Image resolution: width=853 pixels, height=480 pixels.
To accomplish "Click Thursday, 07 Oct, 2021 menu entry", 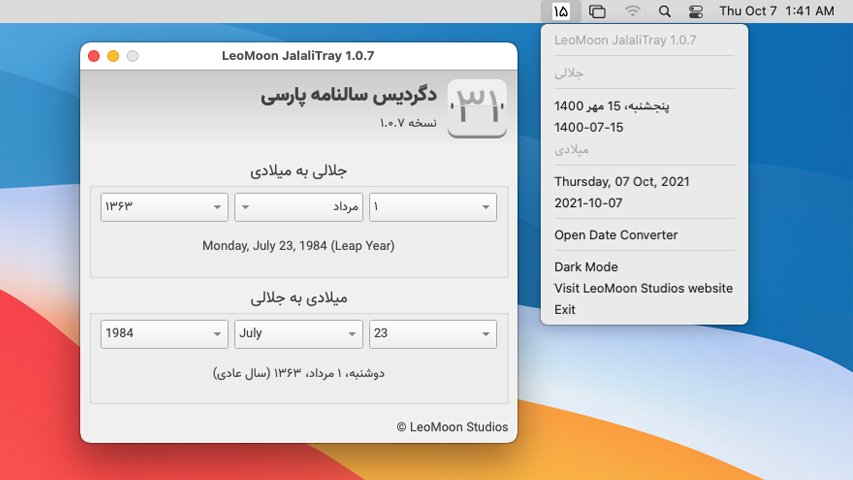I will [x=644, y=181].
